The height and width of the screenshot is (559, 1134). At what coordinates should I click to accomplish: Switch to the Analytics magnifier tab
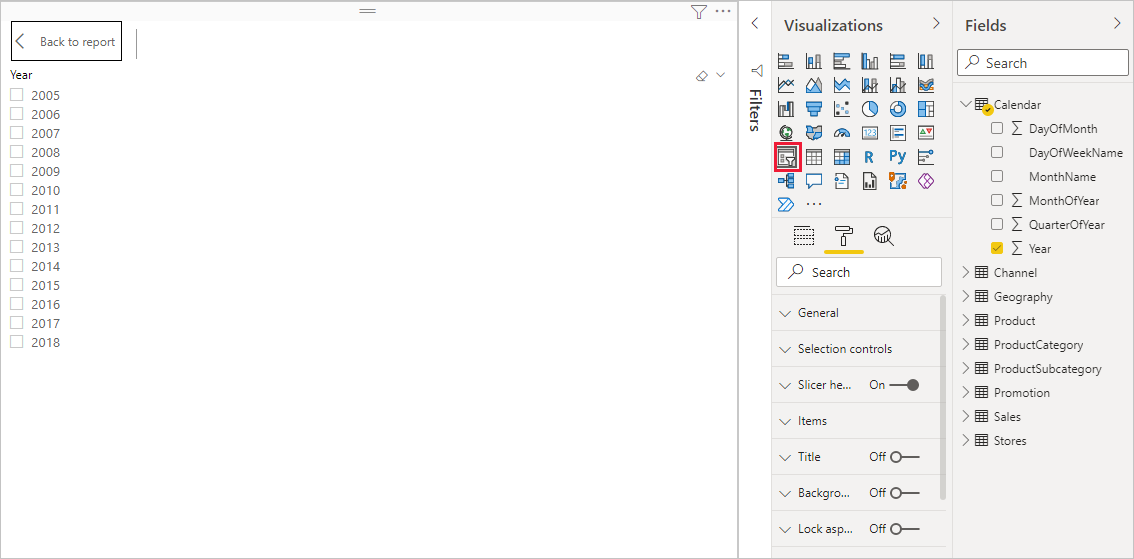(883, 235)
